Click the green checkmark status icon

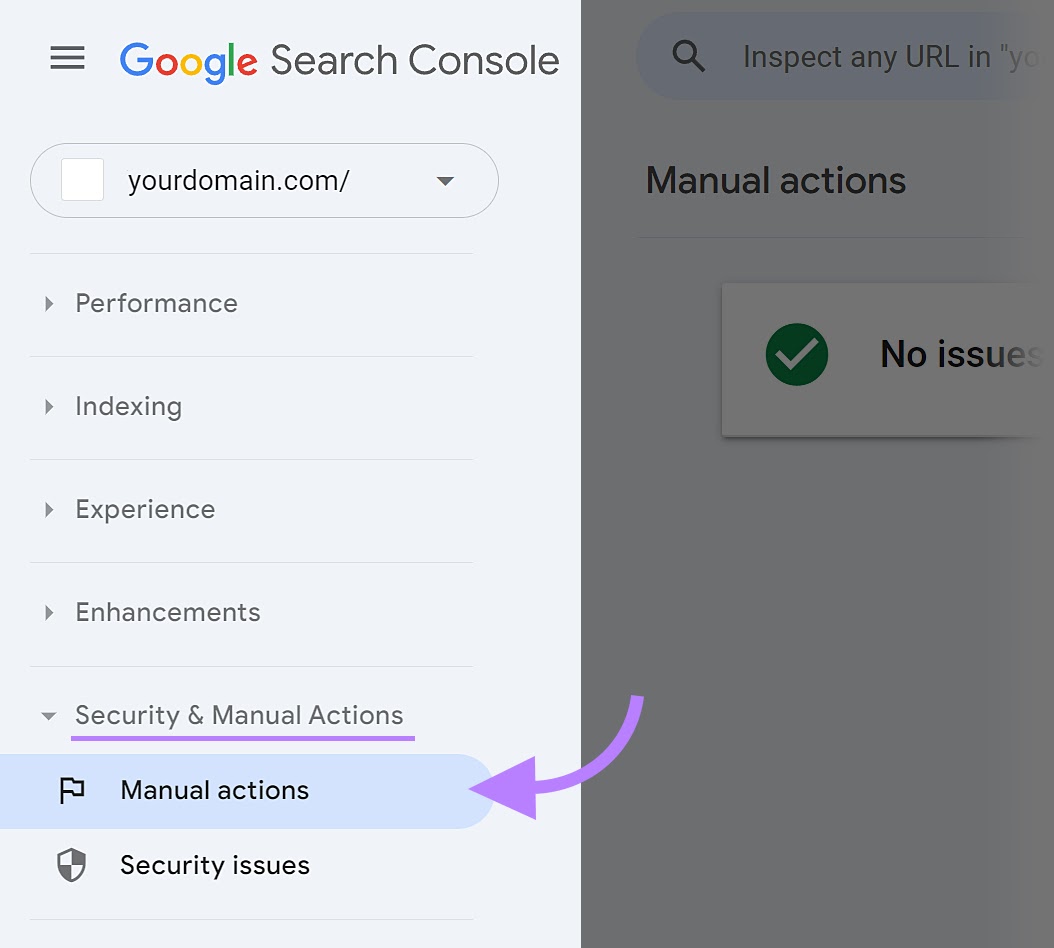coord(796,355)
